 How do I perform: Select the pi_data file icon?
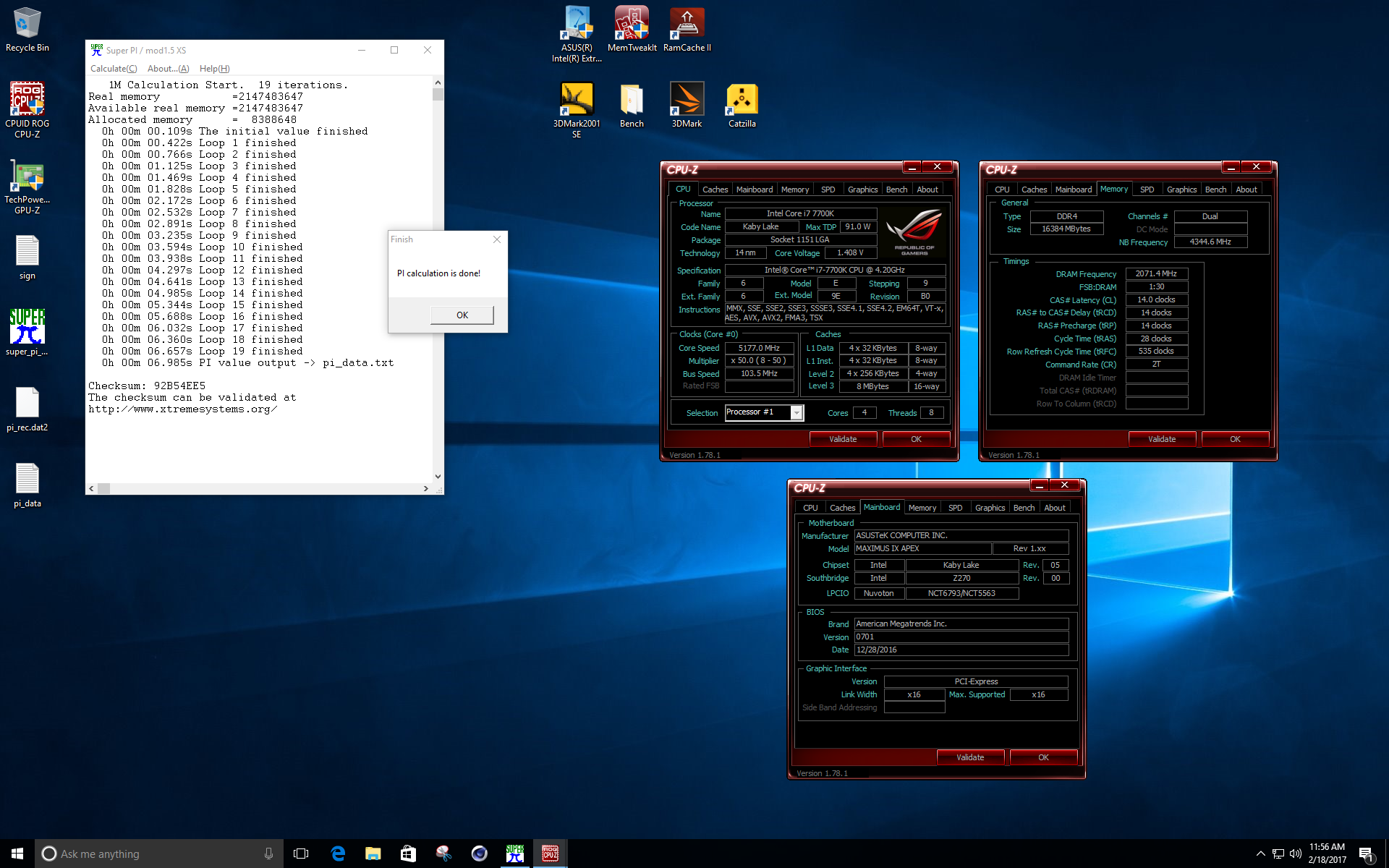click(x=27, y=485)
